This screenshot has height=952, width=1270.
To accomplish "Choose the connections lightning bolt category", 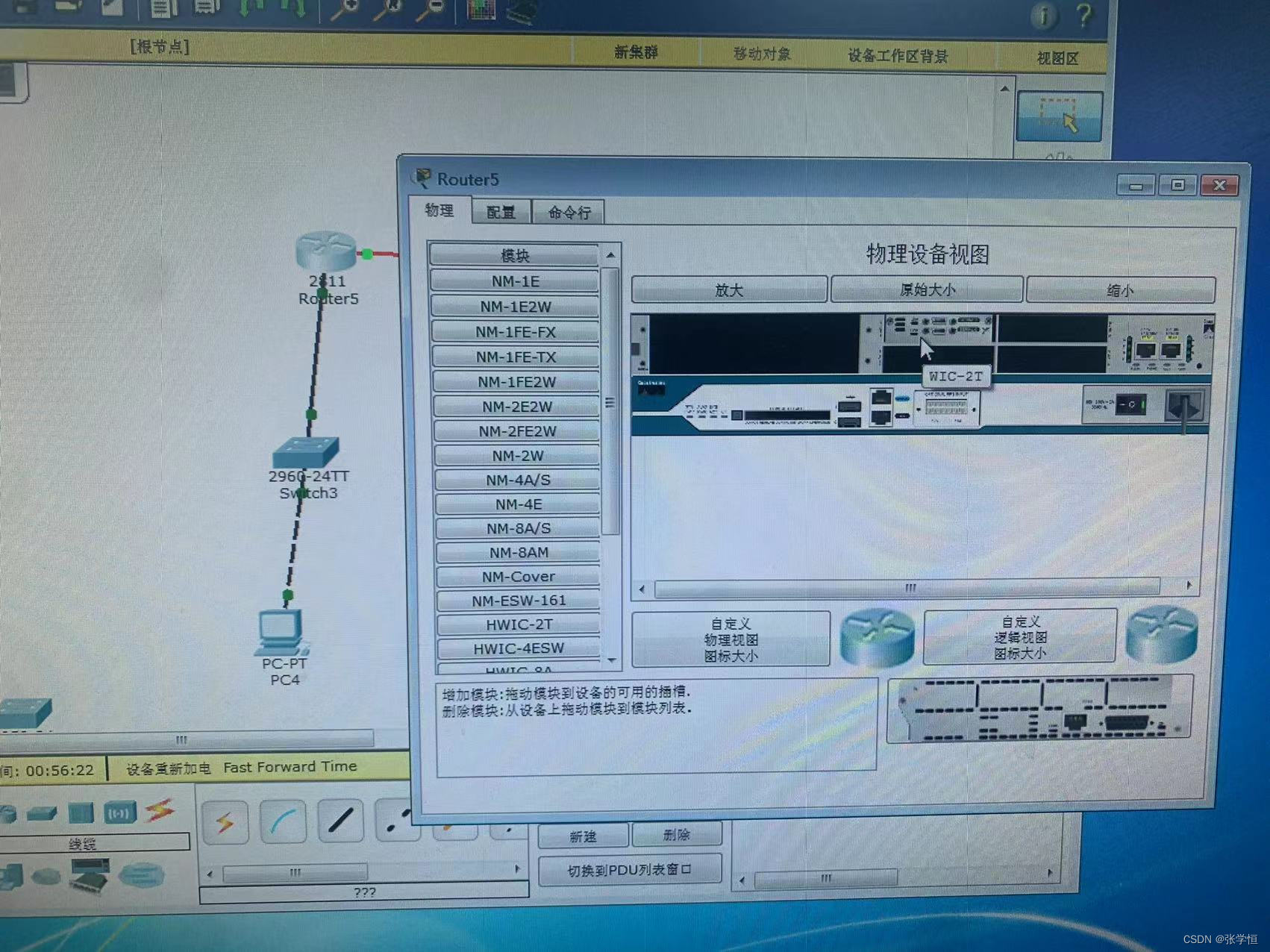I will (x=160, y=810).
